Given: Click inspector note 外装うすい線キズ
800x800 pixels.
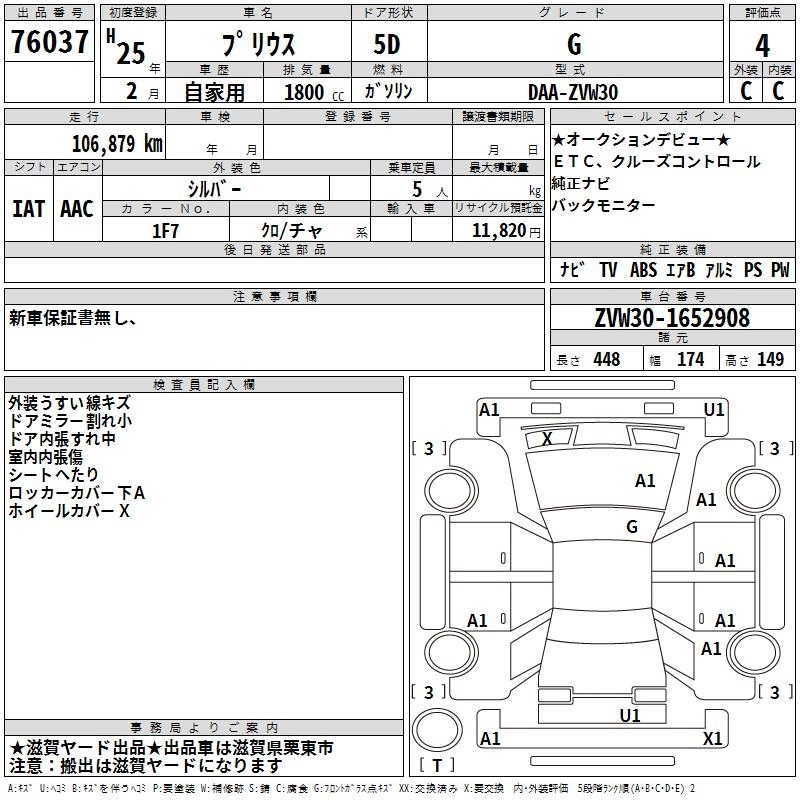Looking at the screenshot, I should pos(69,403).
